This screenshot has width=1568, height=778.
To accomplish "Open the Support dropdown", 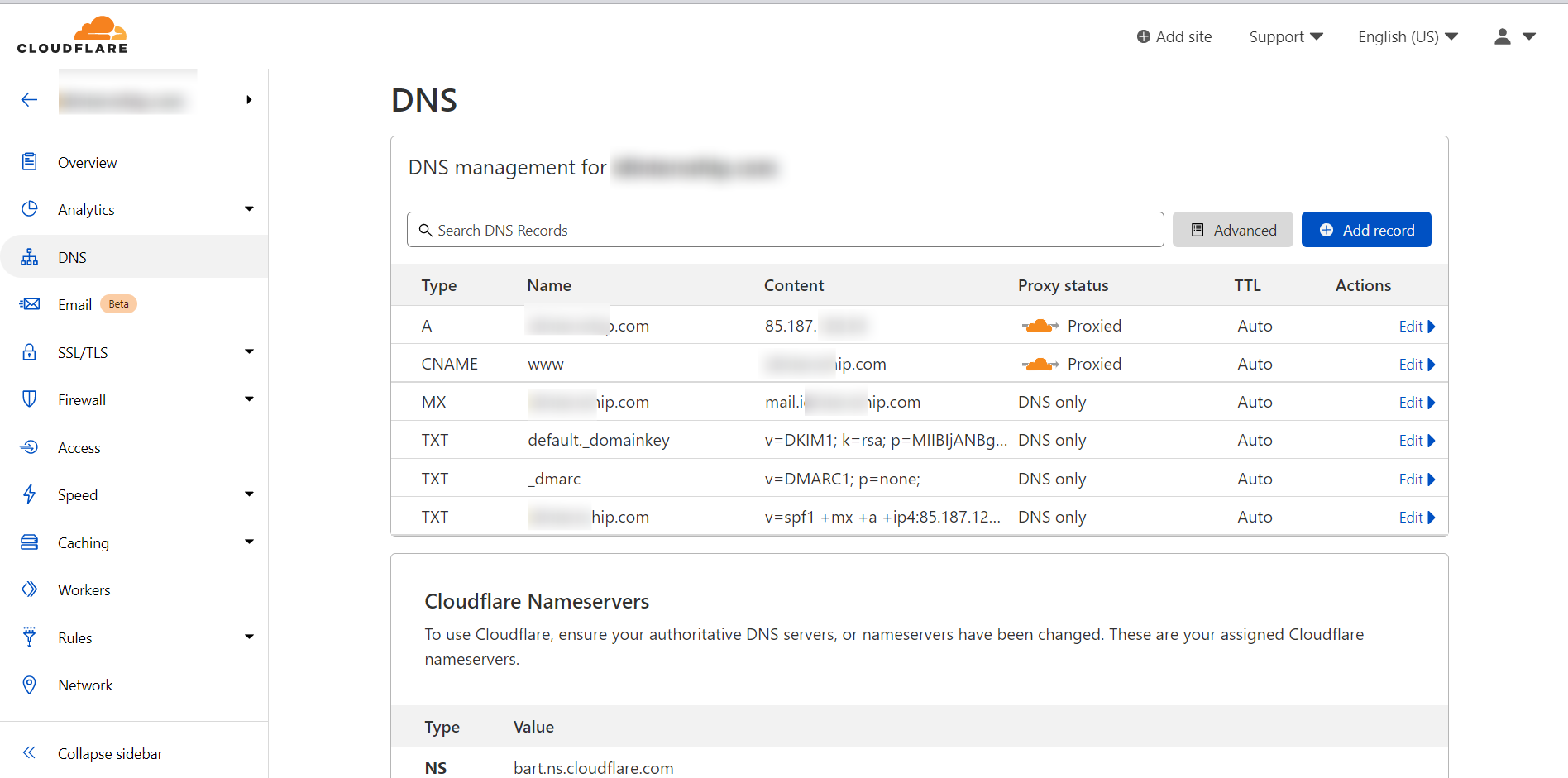I will coord(1286,36).
